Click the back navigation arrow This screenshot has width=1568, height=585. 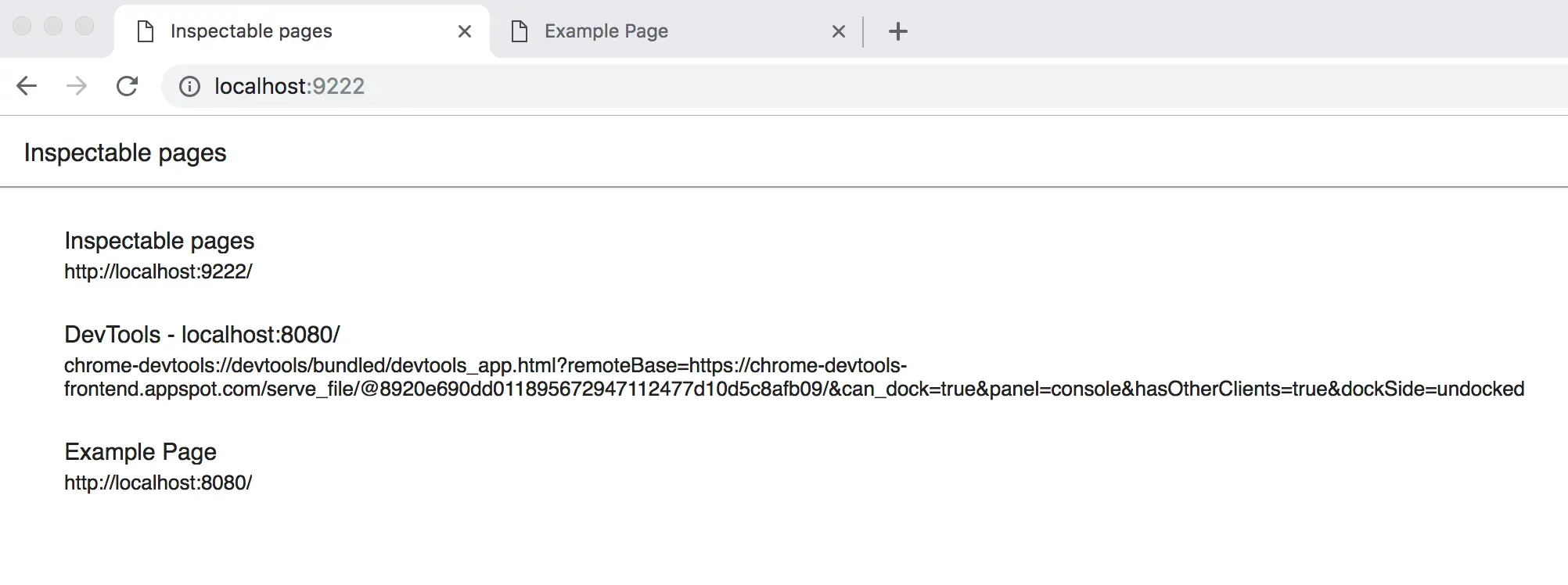(27, 86)
